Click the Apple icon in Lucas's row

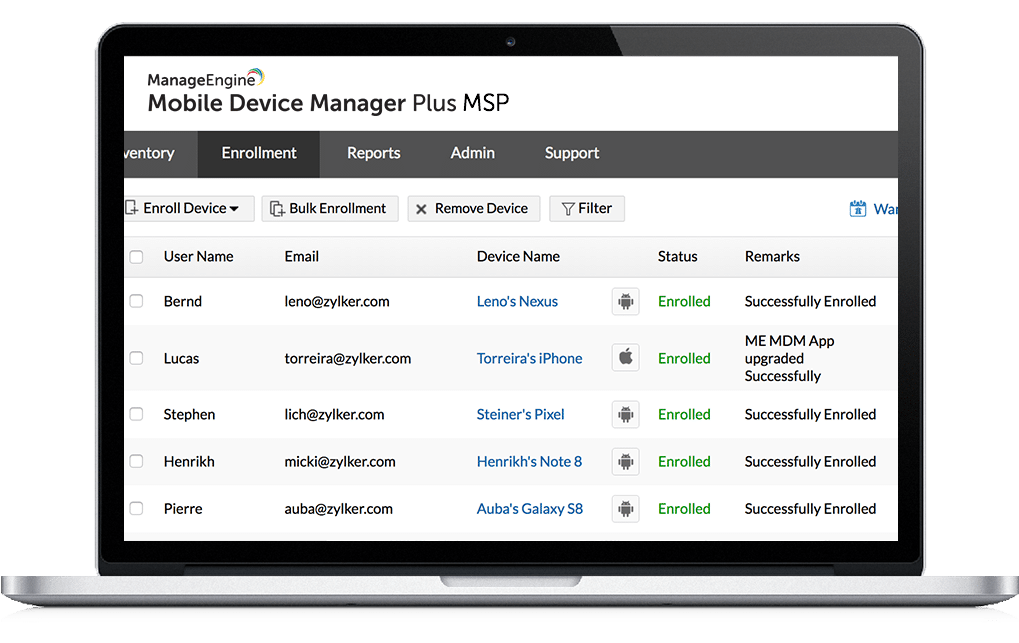coord(625,357)
